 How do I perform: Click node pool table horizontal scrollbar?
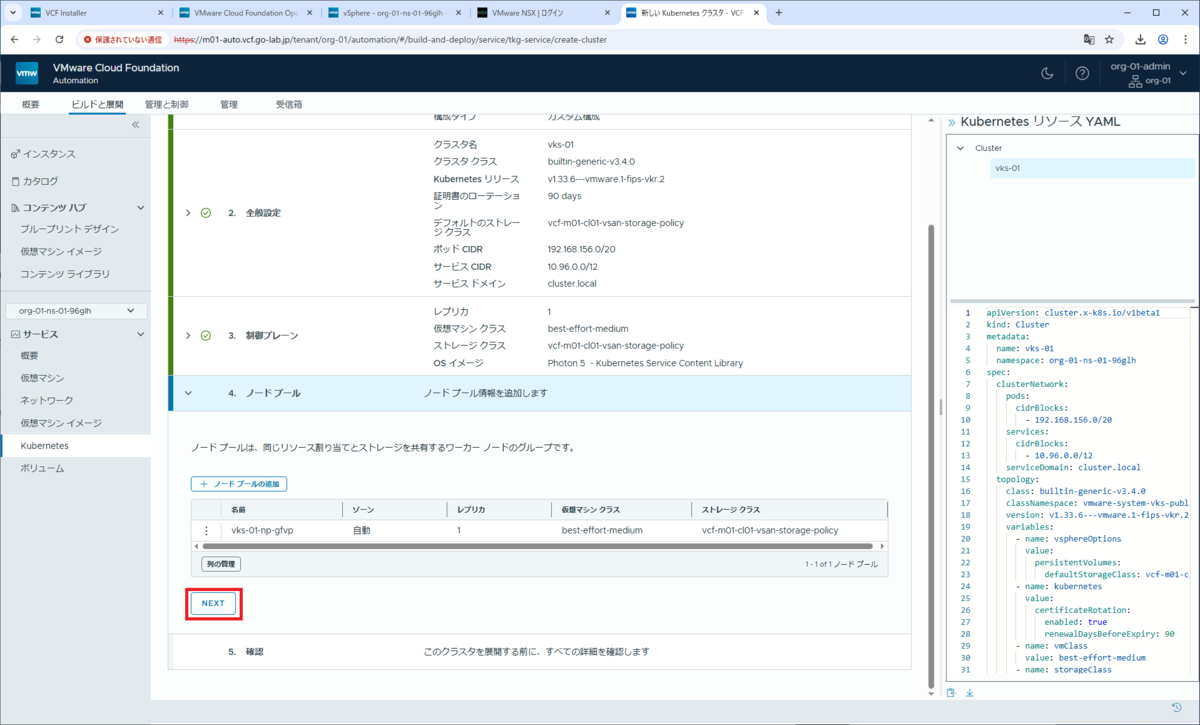[x=538, y=546]
